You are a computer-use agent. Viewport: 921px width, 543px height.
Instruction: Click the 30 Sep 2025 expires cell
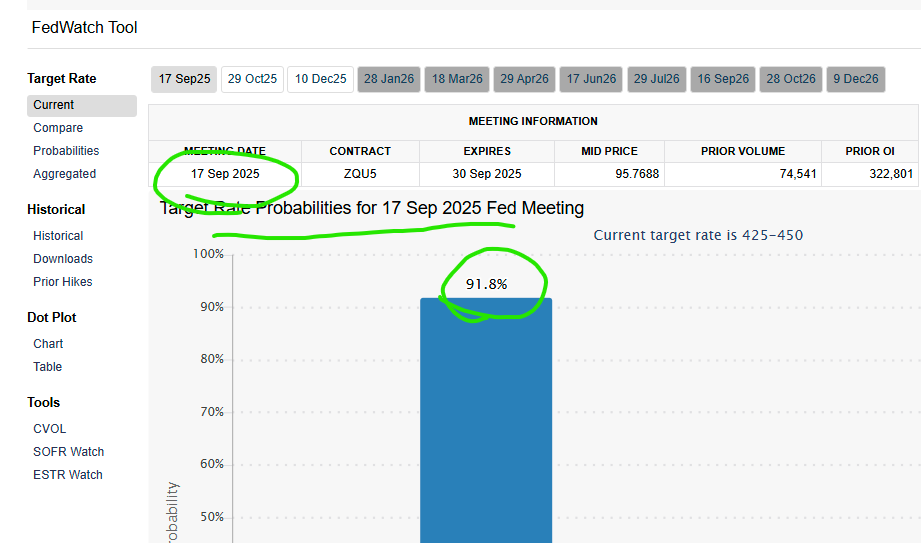click(487, 174)
